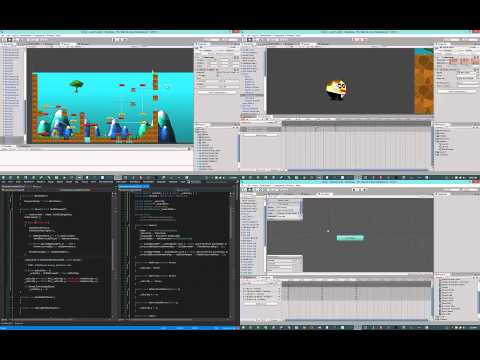Screen dimensions: 480x360
Task: Select the yellow character sprite in the top-right Unity scene
Action: click(336, 89)
